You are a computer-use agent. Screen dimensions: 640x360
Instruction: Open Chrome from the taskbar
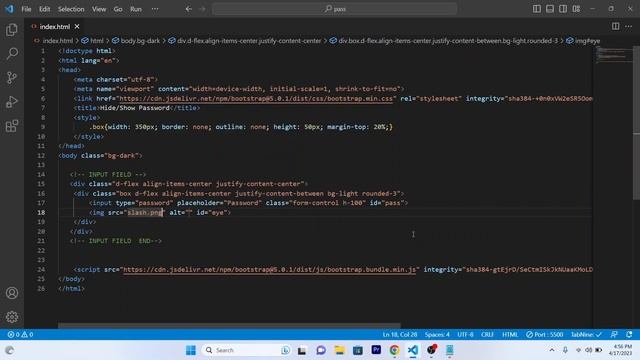(x=394, y=350)
